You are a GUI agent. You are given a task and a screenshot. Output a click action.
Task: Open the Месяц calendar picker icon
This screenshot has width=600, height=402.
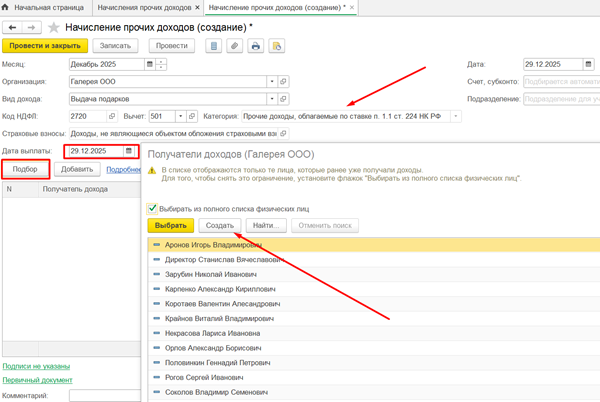(x=150, y=64)
